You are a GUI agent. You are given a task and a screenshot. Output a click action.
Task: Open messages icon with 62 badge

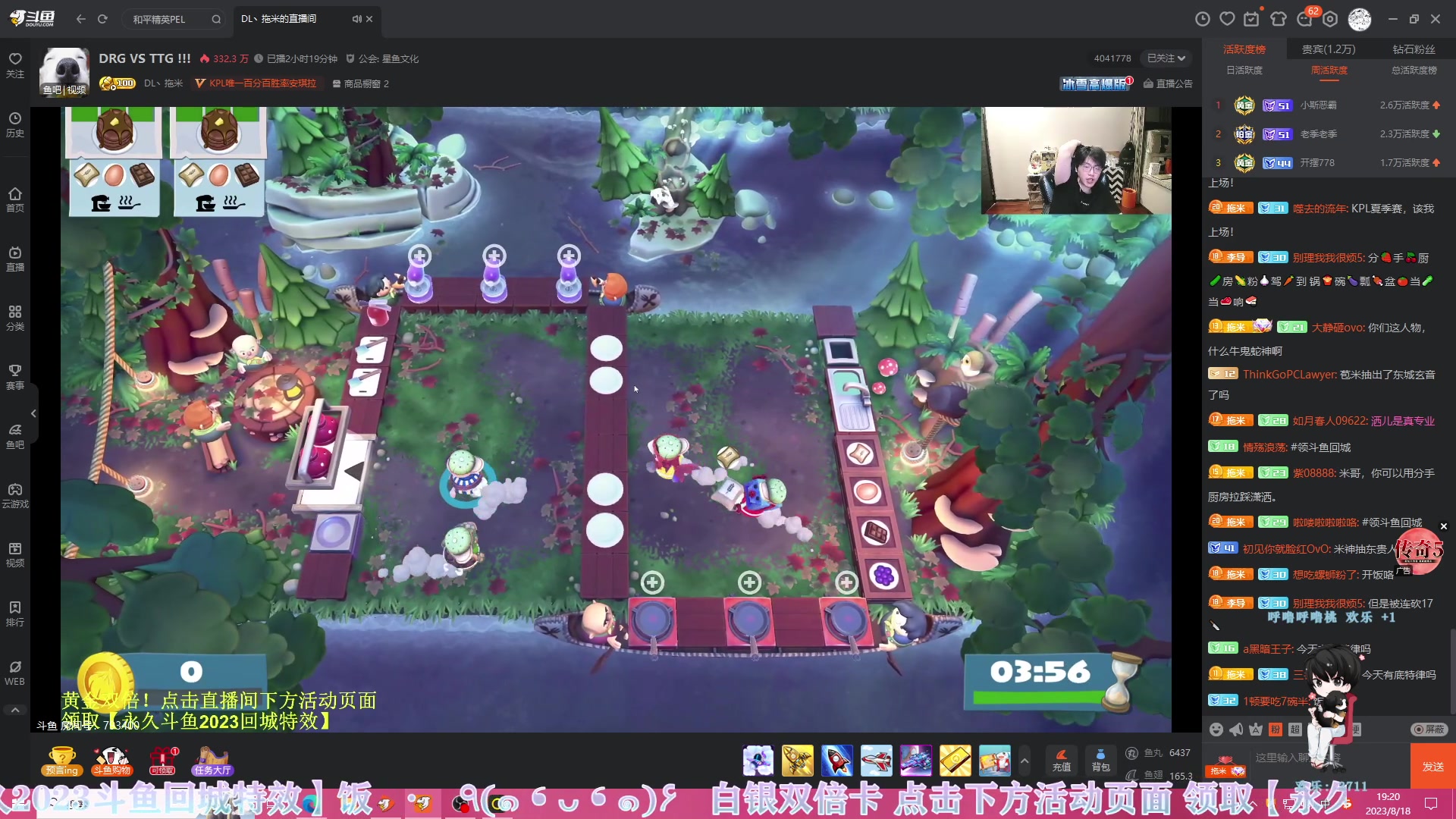coord(1305,19)
